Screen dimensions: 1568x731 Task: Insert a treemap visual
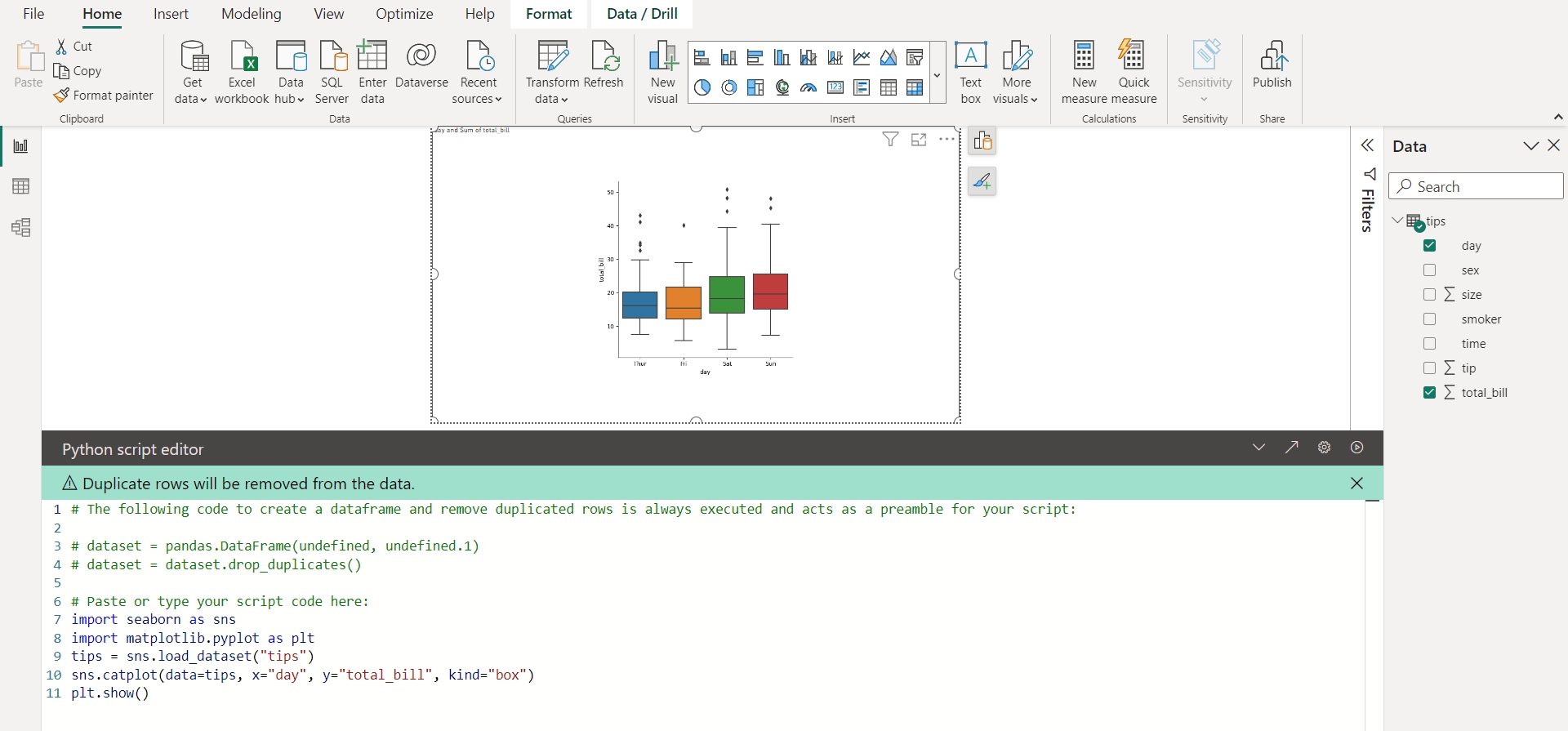coord(755,87)
